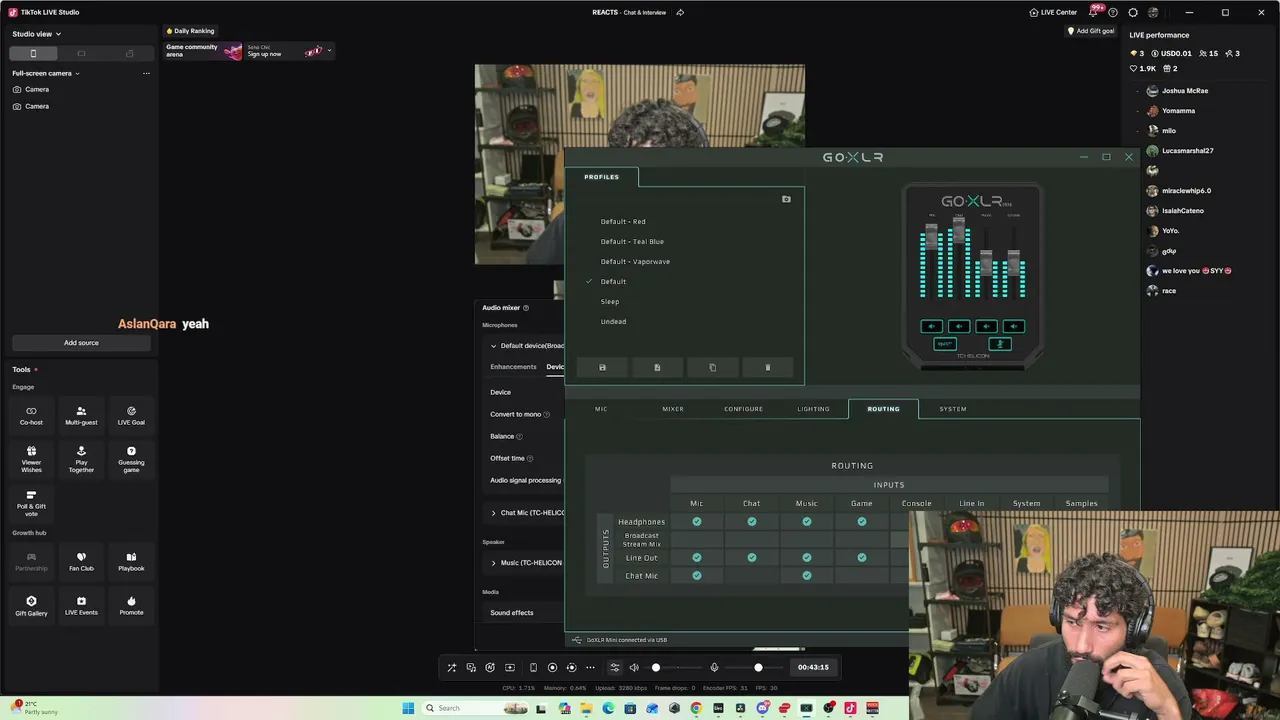
Task: Open Play Together tool
Action: pyautogui.click(x=81, y=458)
